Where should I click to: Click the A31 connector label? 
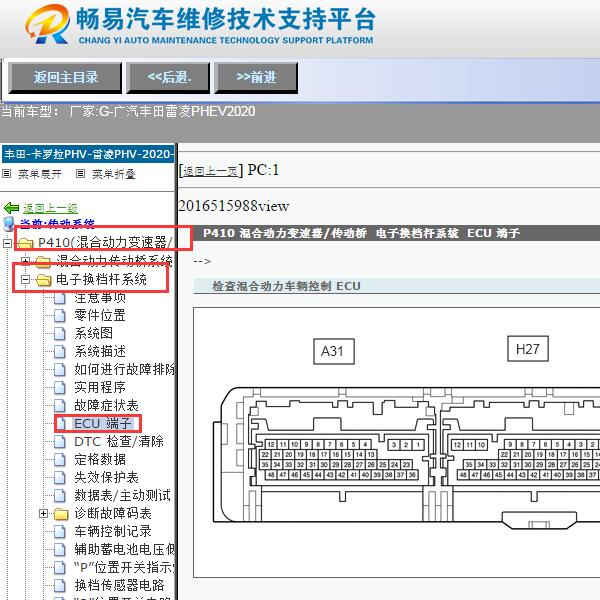tap(334, 351)
